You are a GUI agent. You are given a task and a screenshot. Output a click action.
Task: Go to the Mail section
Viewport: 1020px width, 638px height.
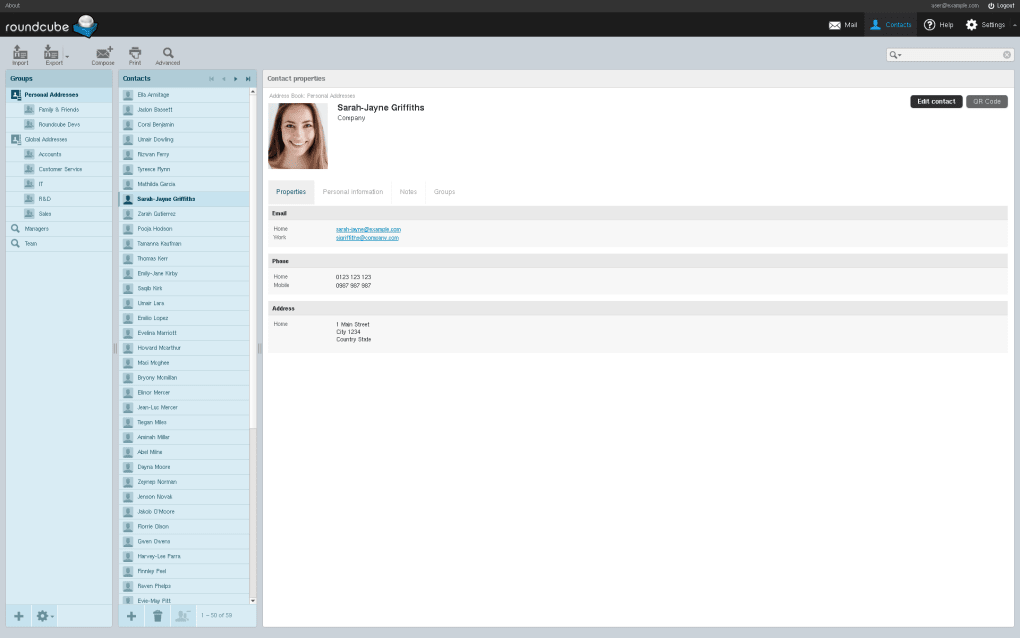coord(843,24)
